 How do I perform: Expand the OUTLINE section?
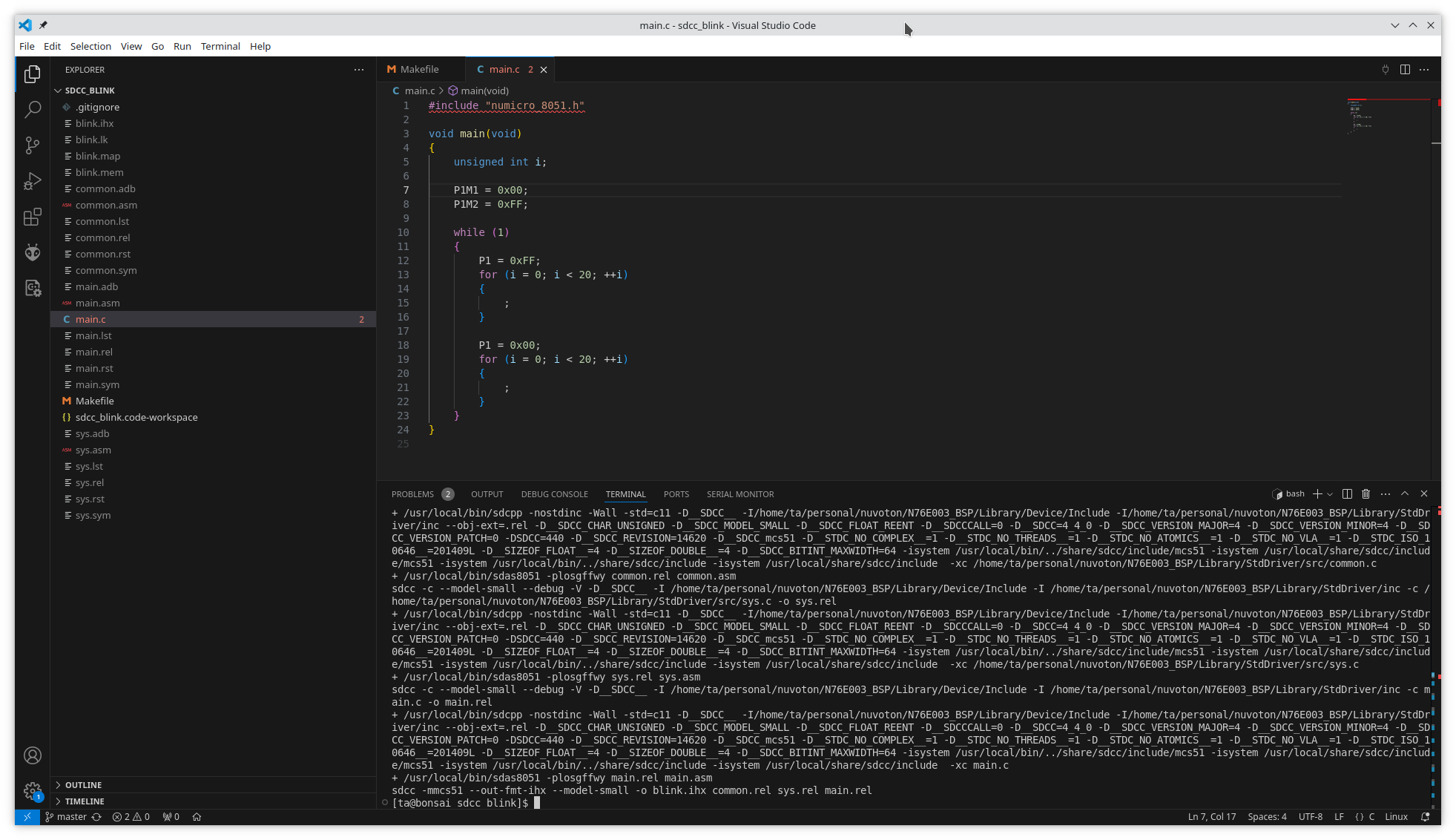pyautogui.click(x=83, y=785)
